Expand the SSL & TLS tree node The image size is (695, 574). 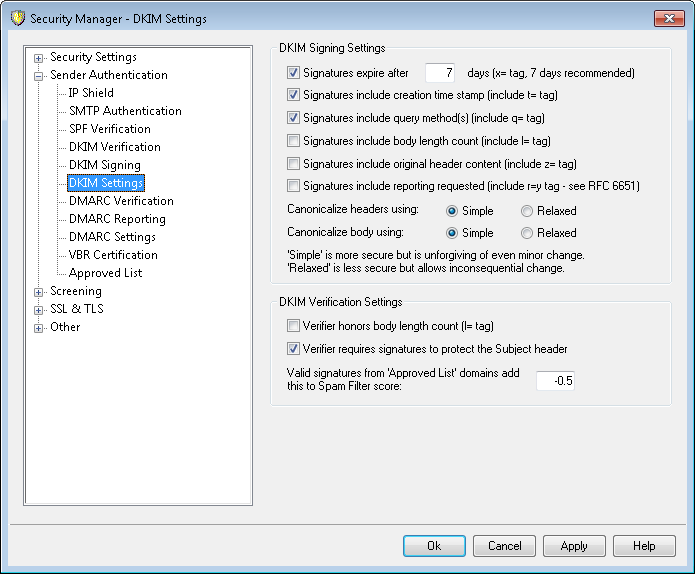39,309
